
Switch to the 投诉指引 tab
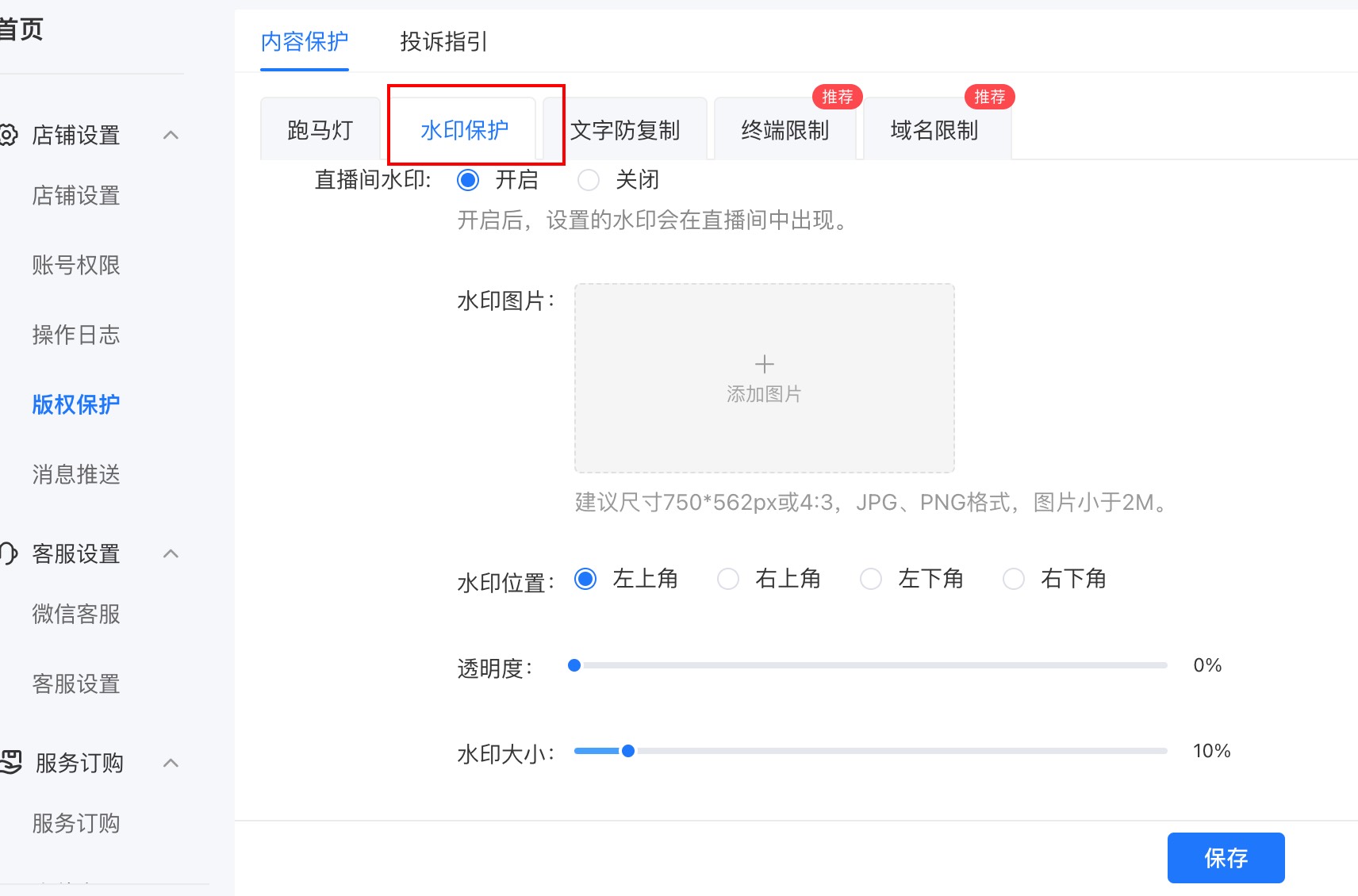click(x=443, y=41)
